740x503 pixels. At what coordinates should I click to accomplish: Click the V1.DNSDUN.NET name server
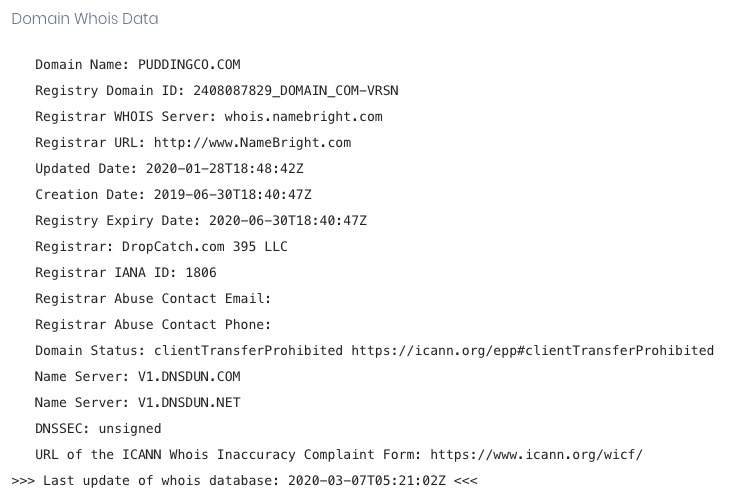click(x=189, y=403)
